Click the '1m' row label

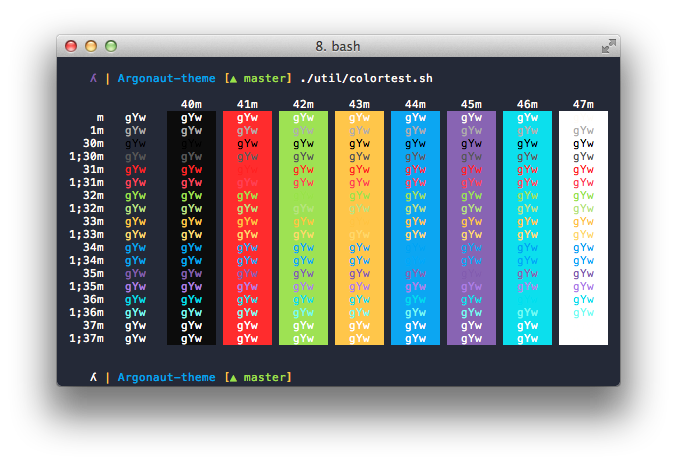[97, 130]
